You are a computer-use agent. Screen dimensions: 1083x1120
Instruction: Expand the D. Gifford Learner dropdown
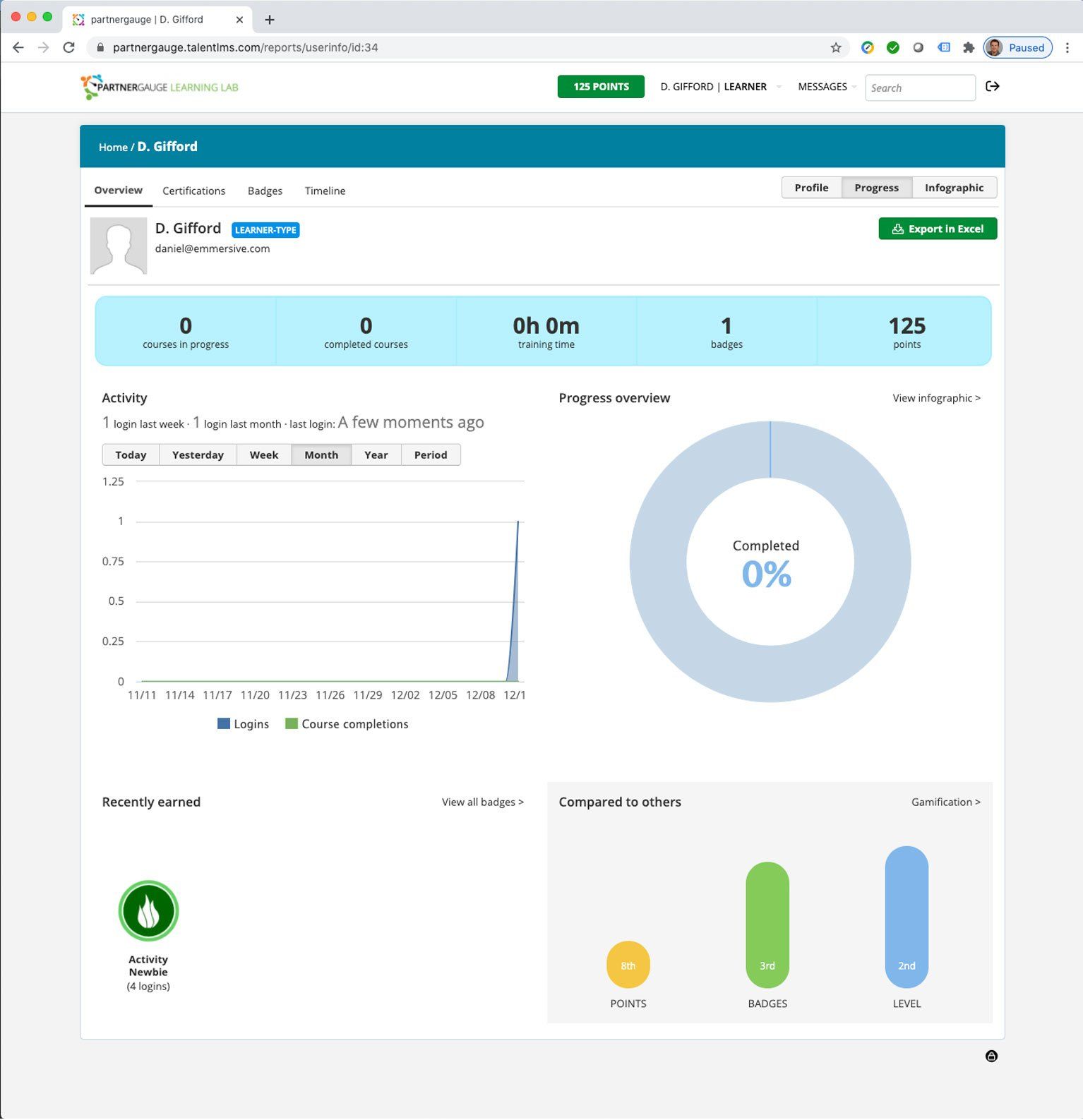(x=720, y=87)
